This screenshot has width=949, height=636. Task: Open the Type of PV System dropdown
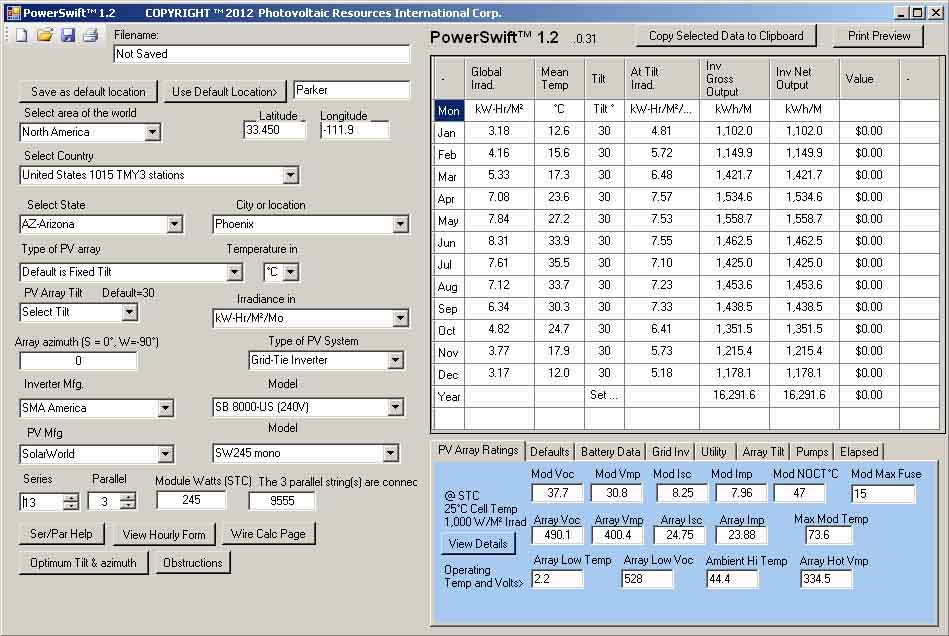pos(395,361)
